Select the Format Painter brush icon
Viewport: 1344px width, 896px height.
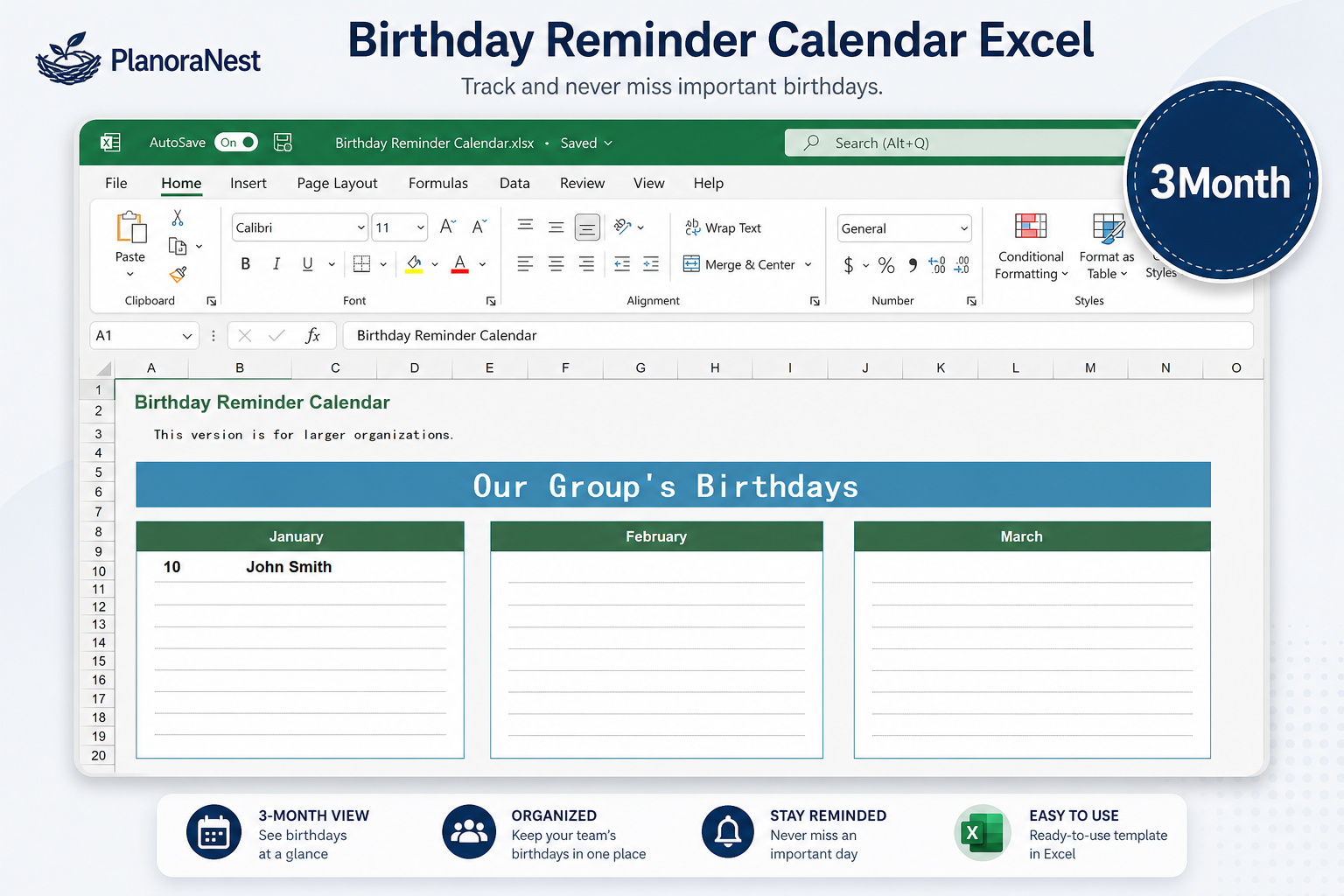178,274
